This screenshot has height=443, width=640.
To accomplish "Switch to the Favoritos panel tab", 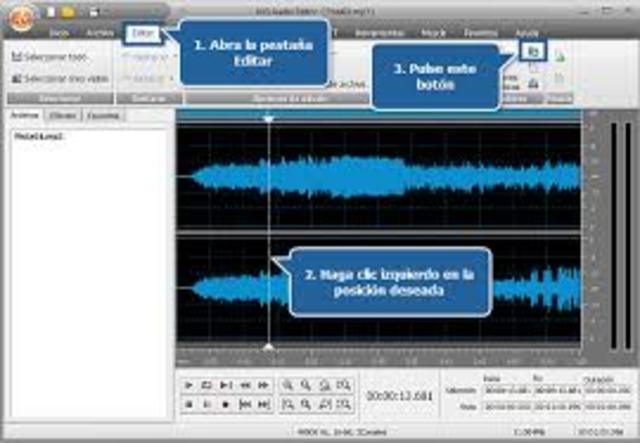I will [103, 116].
